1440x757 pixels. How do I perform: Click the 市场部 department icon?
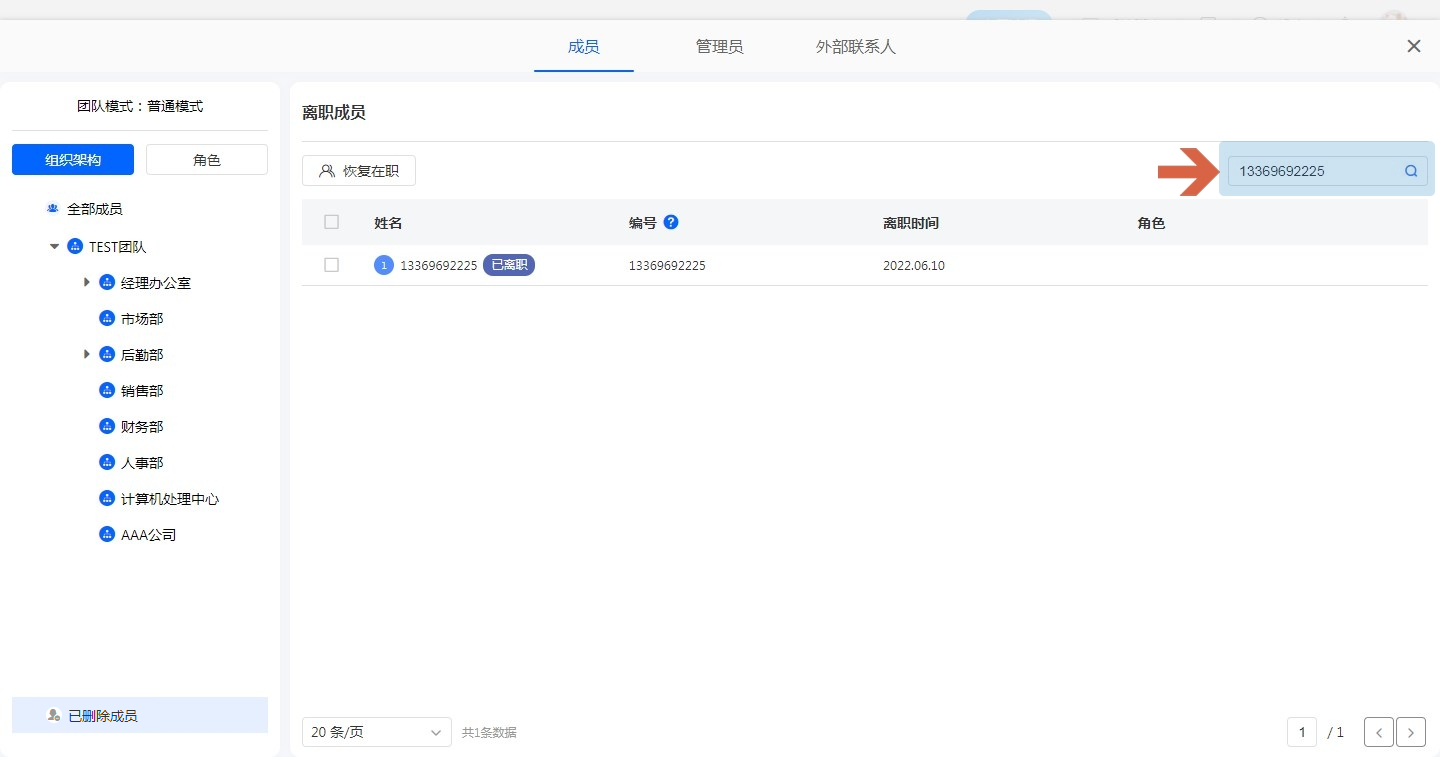tap(107, 318)
